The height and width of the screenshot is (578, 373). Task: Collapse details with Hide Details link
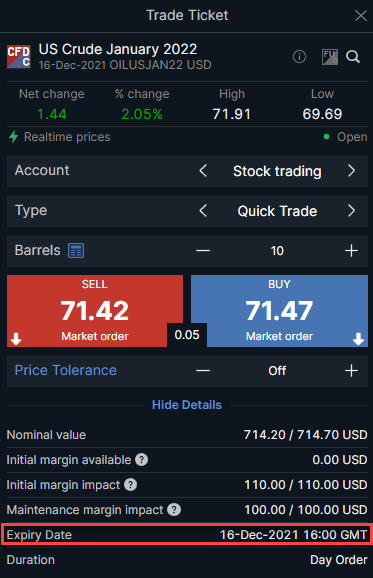point(187,405)
